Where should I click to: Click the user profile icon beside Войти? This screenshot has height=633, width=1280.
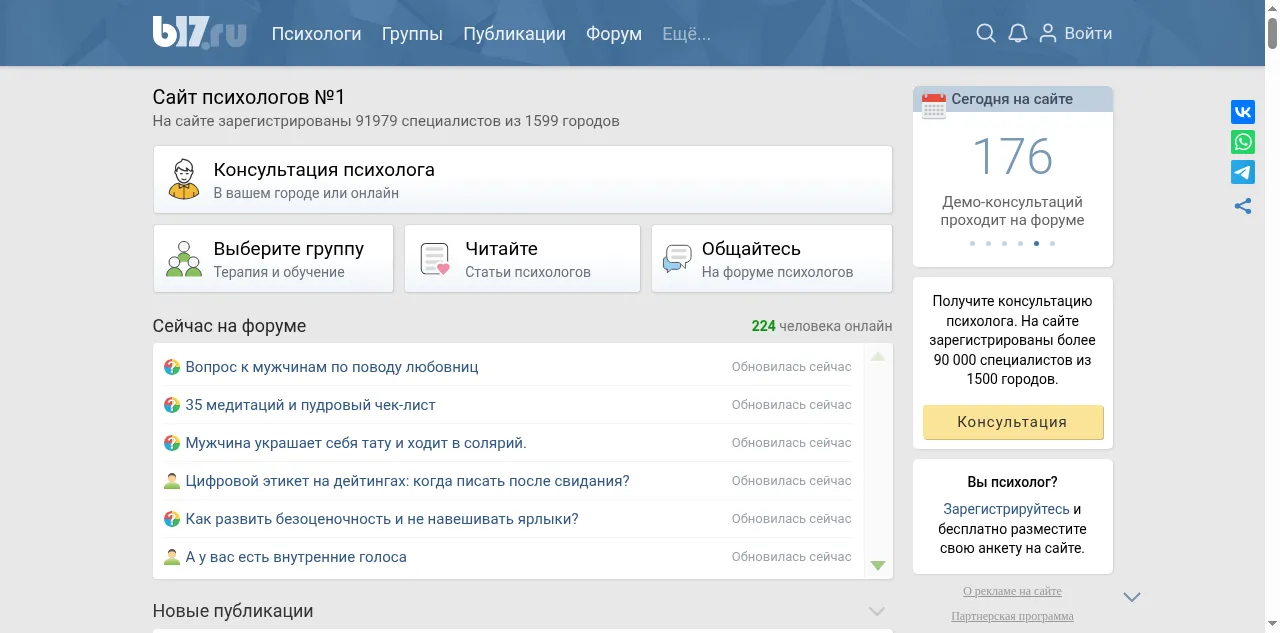tap(1048, 33)
